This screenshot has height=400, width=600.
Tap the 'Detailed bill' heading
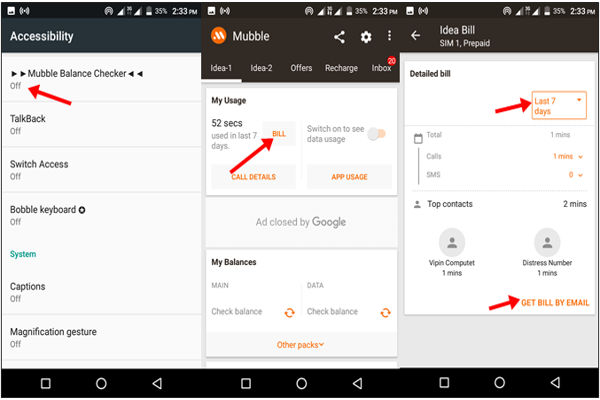coord(430,73)
